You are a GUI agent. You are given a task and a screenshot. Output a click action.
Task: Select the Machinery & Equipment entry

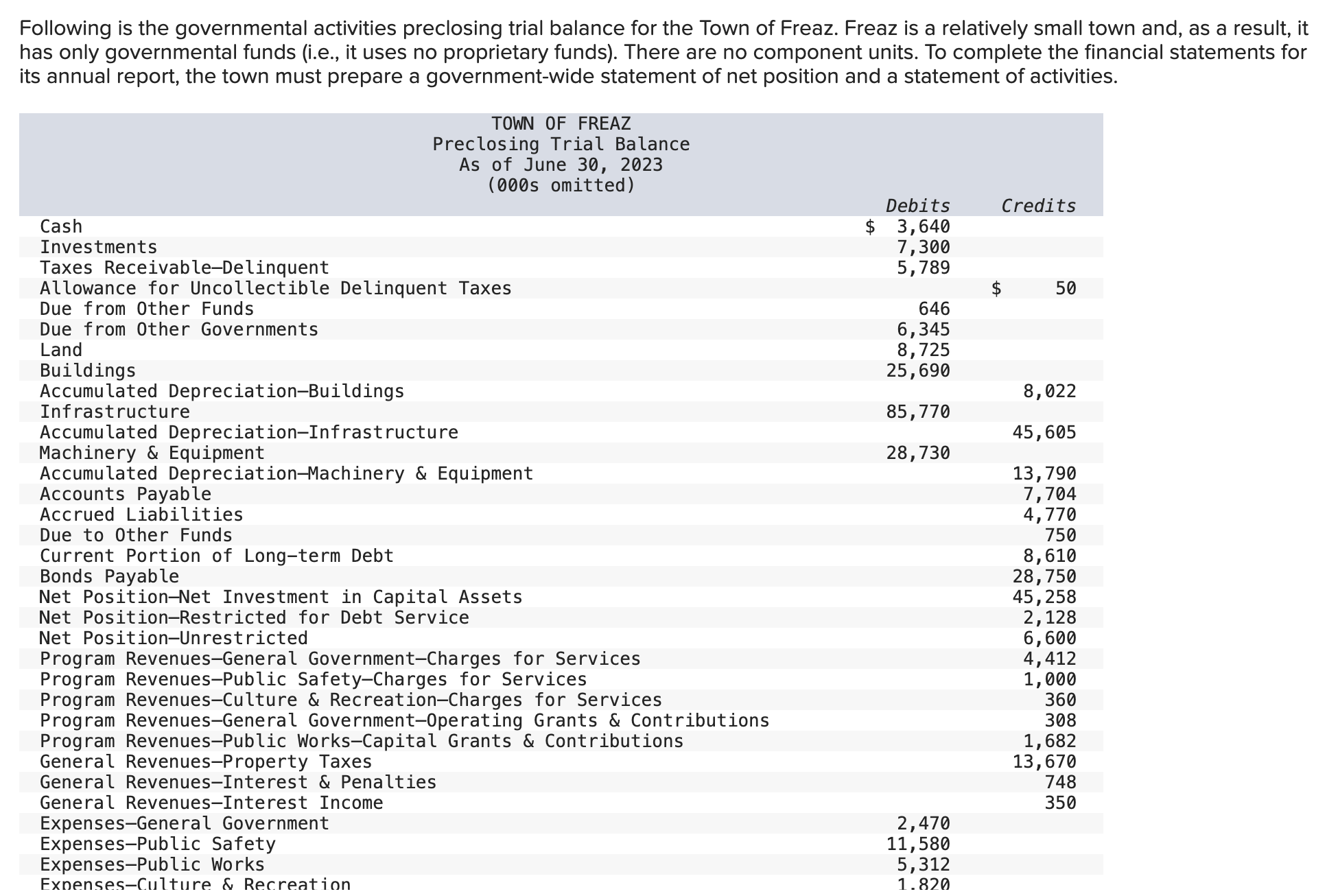(151, 453)
